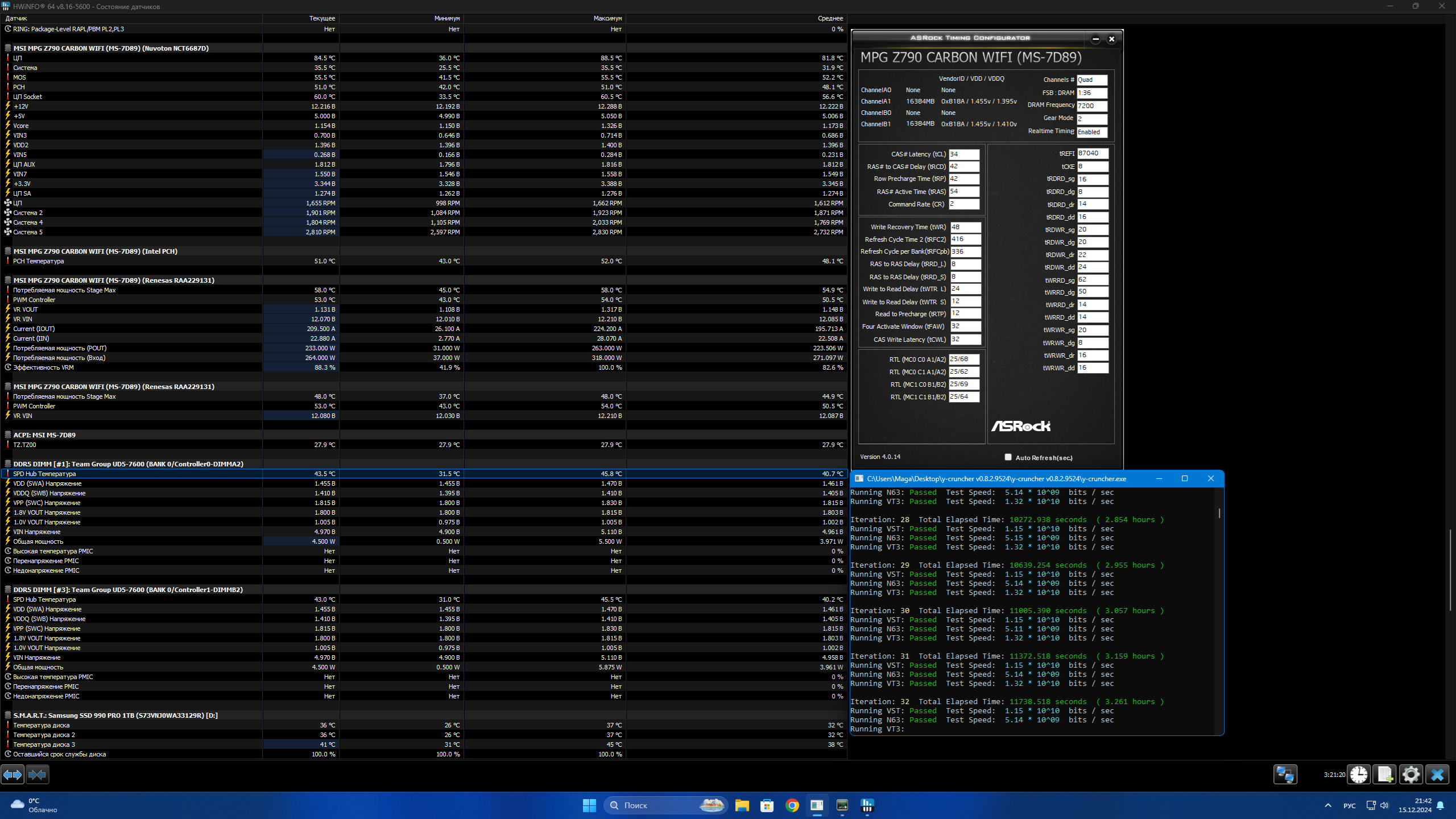Open the weather widget showing Облачно
1456x819 pixels.
pyautogui.click(x=34, y=805)
